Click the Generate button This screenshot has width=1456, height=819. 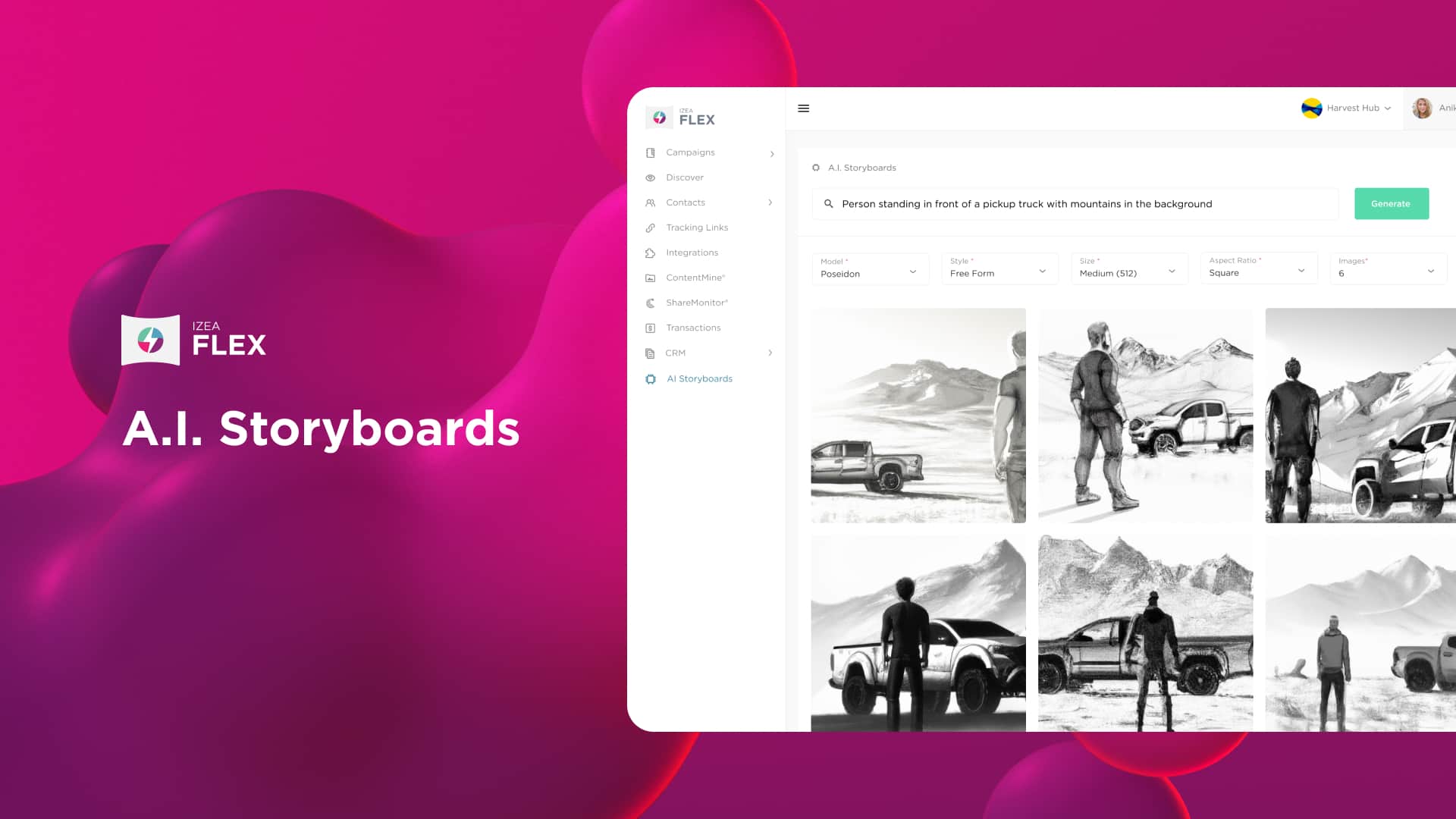[1391, 204]
